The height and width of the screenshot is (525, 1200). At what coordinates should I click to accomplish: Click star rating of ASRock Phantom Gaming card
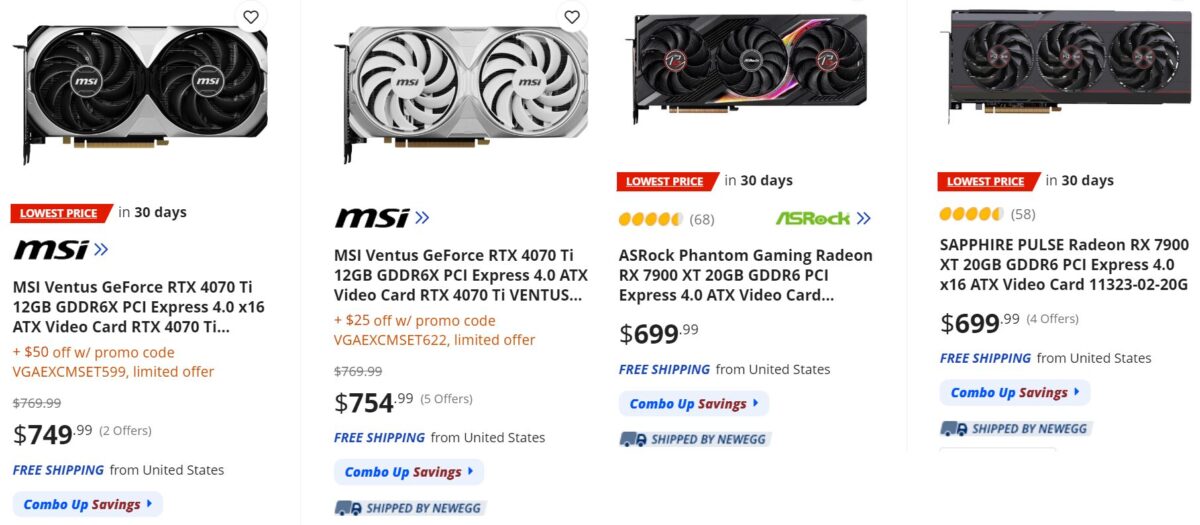click(x=650, y=219)
